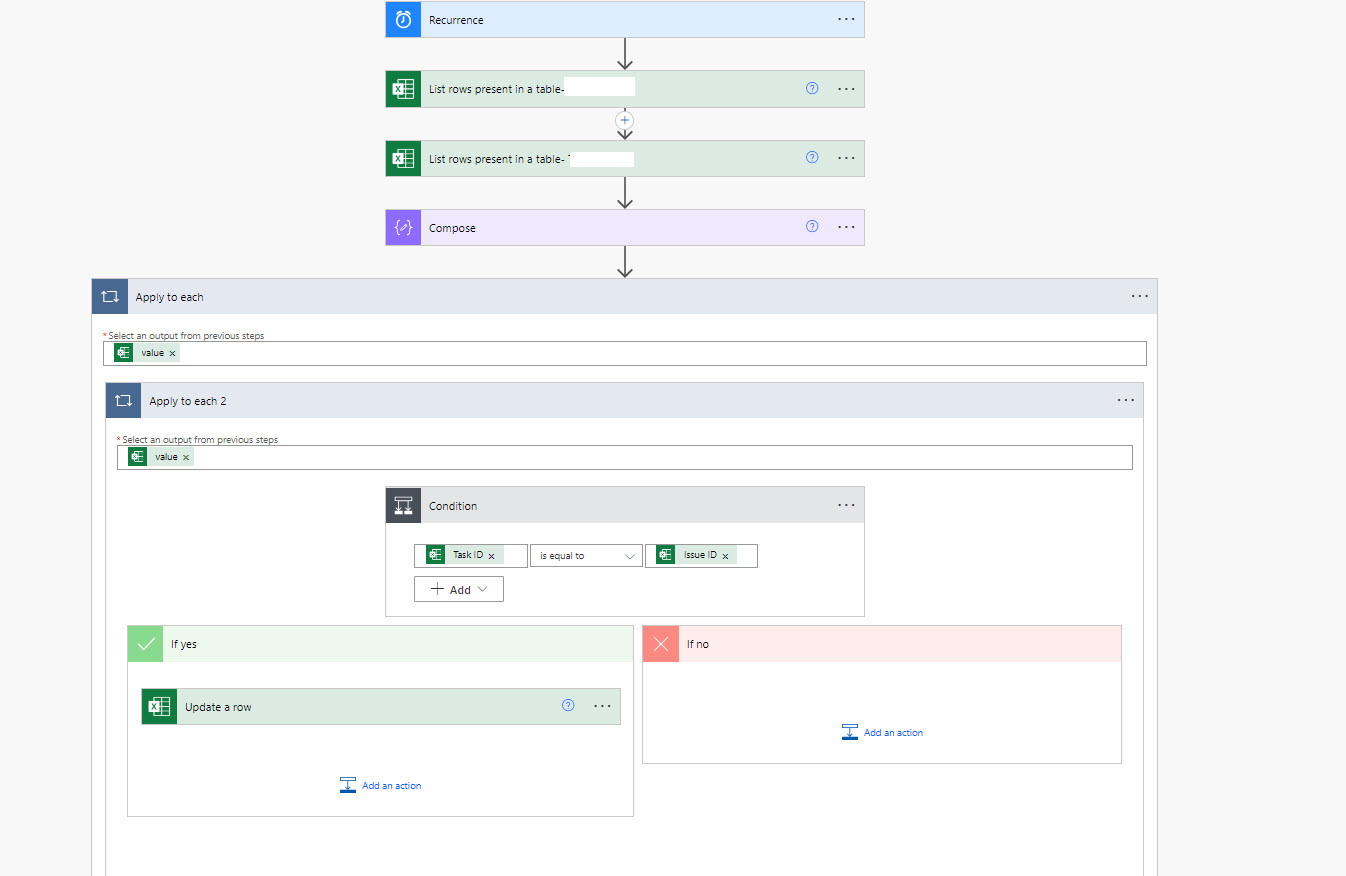1346x876 pixels.
Task: Open help tooltip on the Compose action
Action: (811, 226)
